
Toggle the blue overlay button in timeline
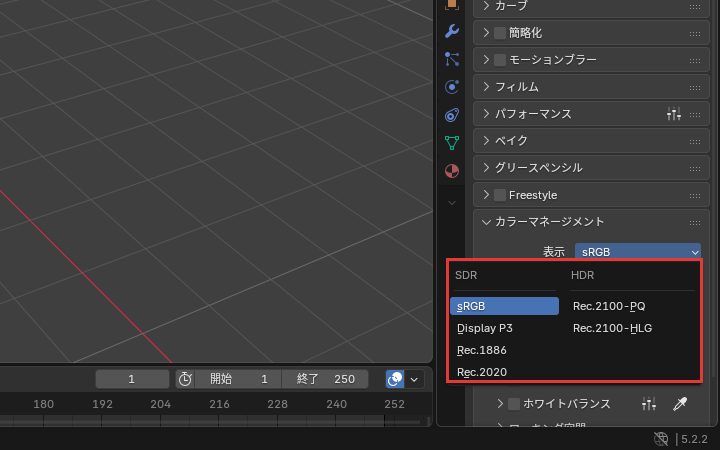[x=395, y=379]
